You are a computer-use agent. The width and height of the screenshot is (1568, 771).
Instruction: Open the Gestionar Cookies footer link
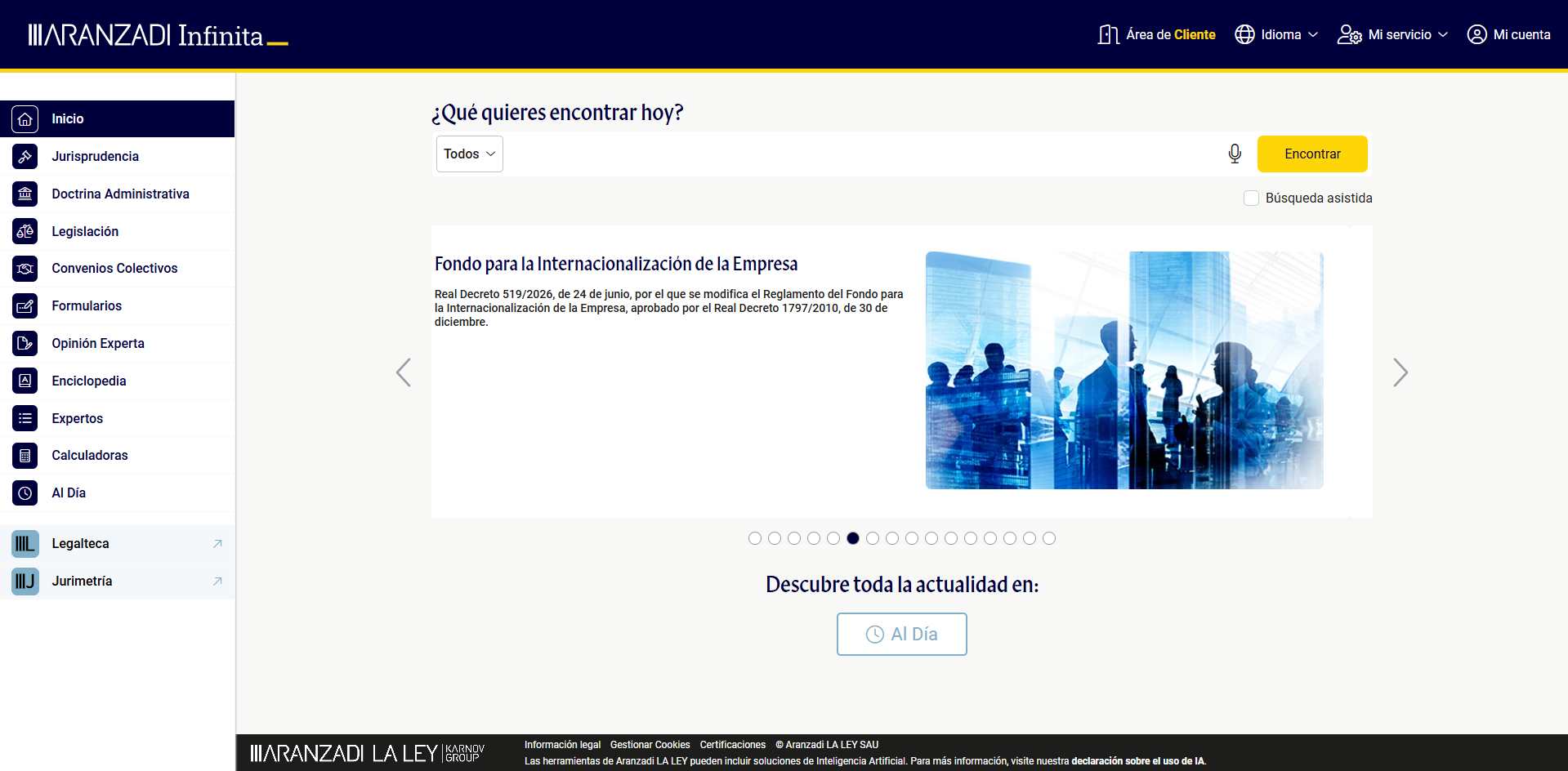650,745
